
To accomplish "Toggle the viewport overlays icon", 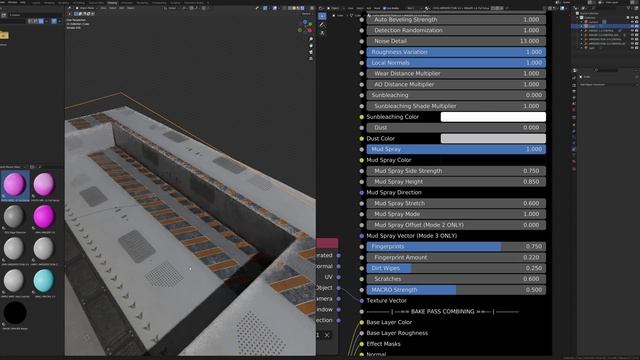I will 274,8.
